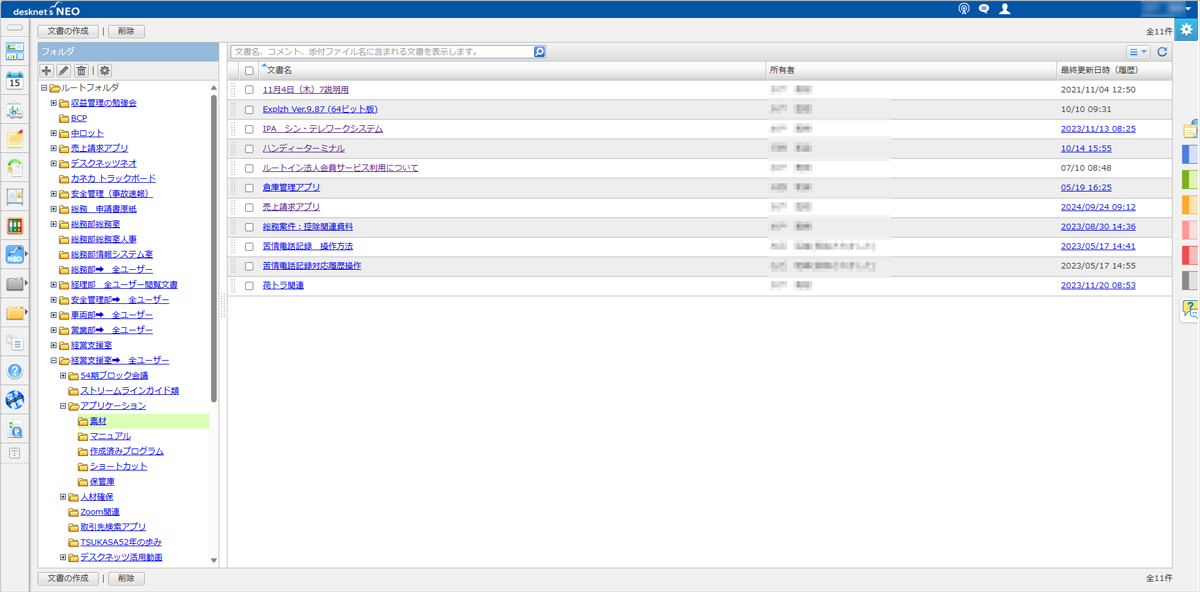Click the green sticky note color tab
This screenshot has width=1200, height=592.
(x=1190, y=180)
